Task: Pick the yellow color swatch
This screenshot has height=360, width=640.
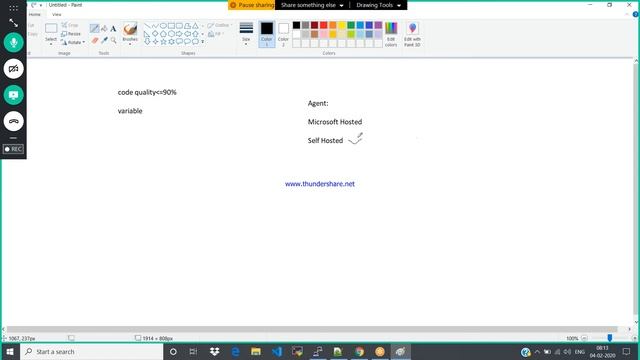Action: coord(342,25)
